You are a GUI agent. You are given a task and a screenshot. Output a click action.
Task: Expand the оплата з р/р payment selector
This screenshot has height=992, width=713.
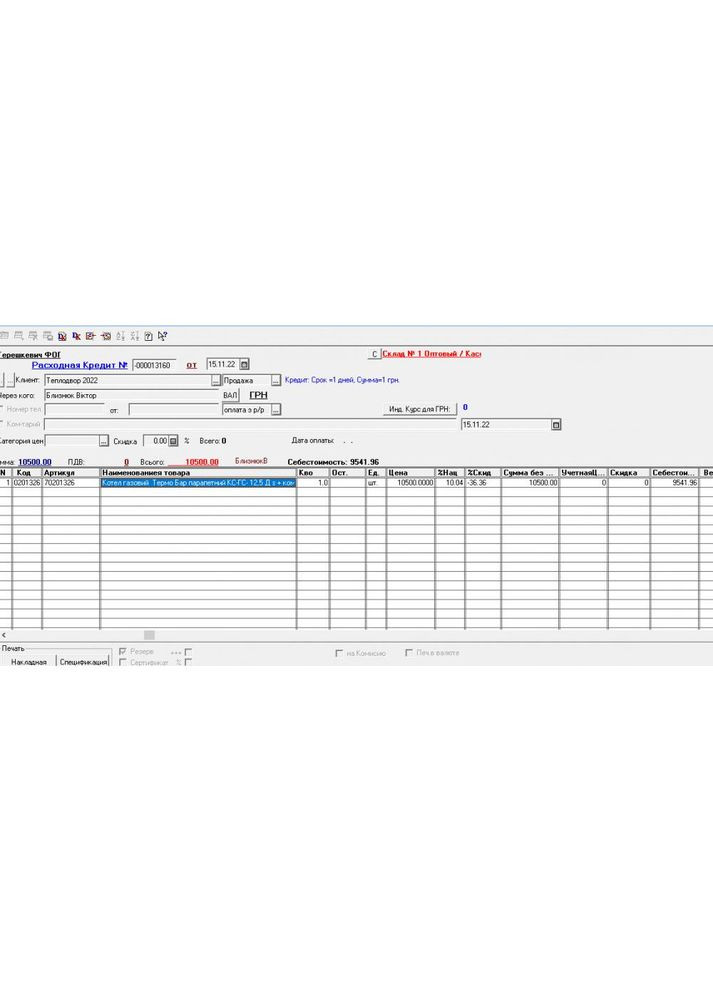276,410
